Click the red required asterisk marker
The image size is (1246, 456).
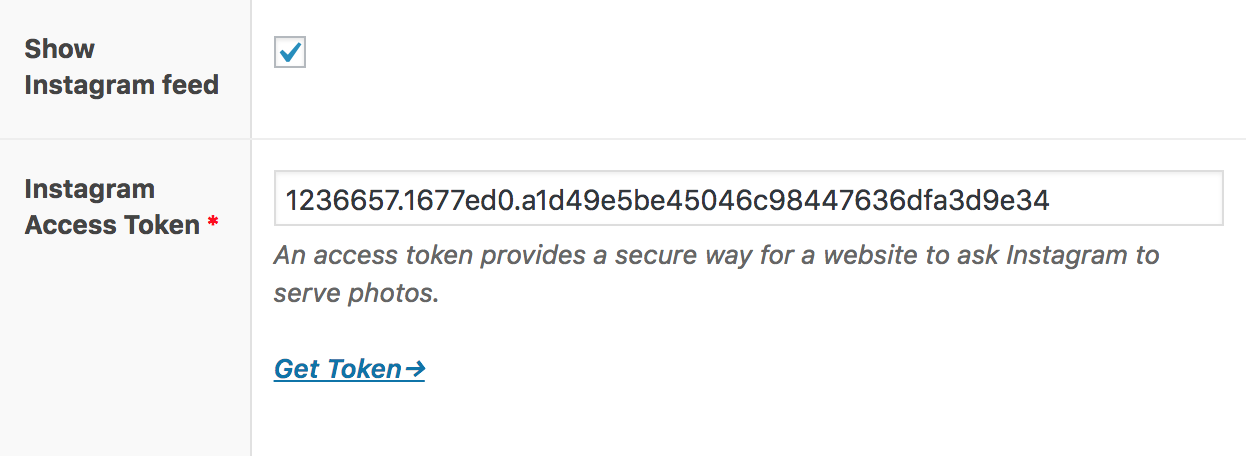213,225
